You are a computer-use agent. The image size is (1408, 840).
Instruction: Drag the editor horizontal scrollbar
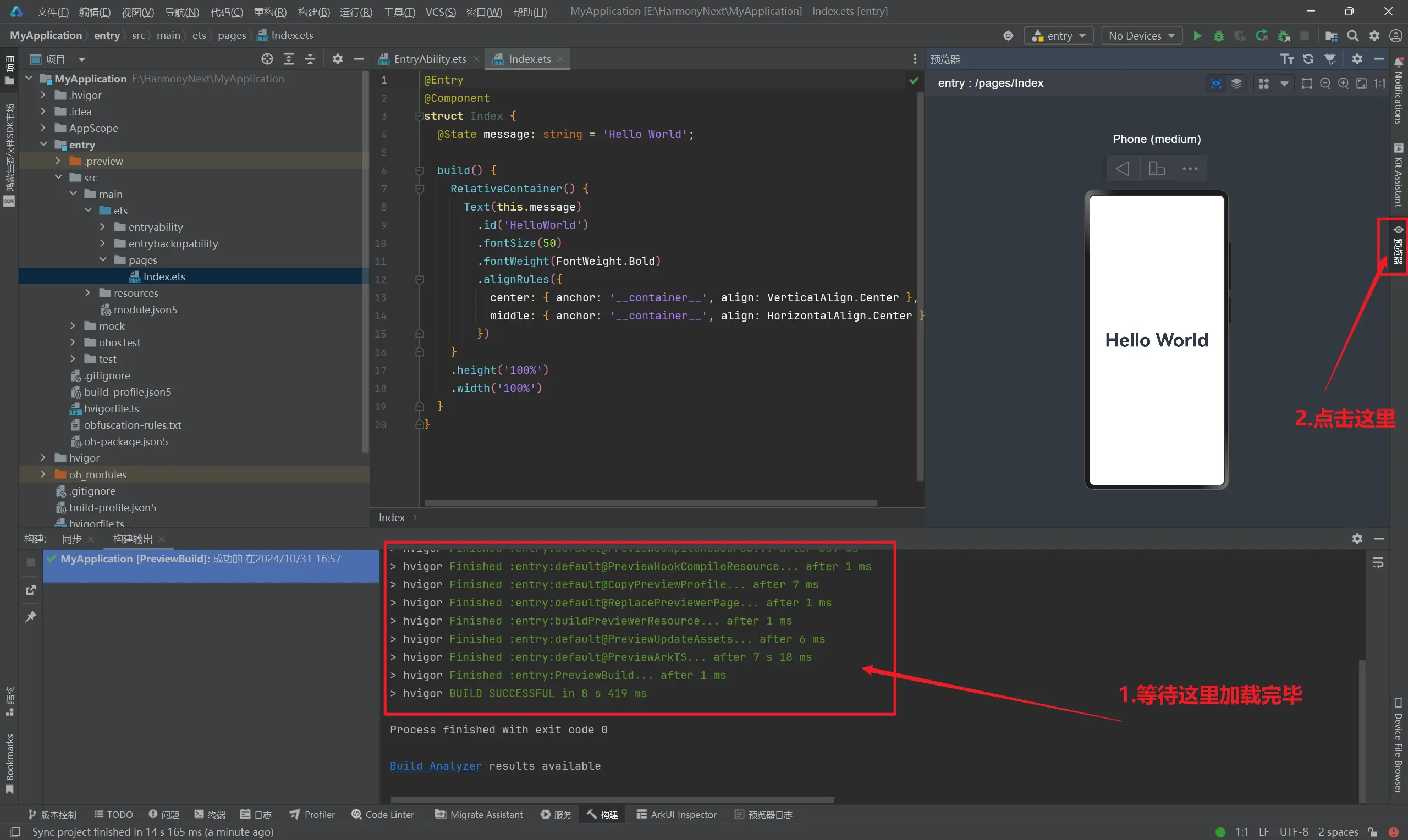(x=650, y=501)
